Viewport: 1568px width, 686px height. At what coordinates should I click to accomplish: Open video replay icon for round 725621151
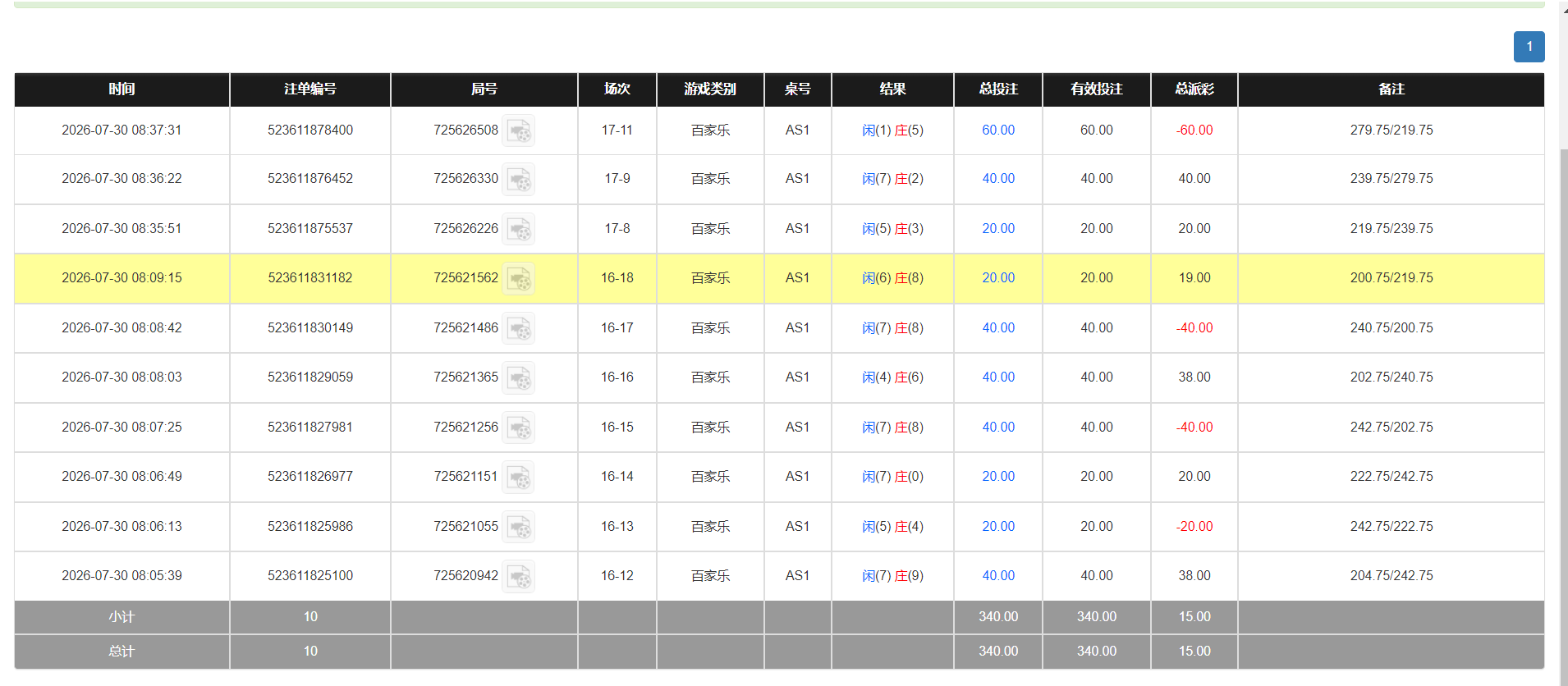click(x=519, y=477)
